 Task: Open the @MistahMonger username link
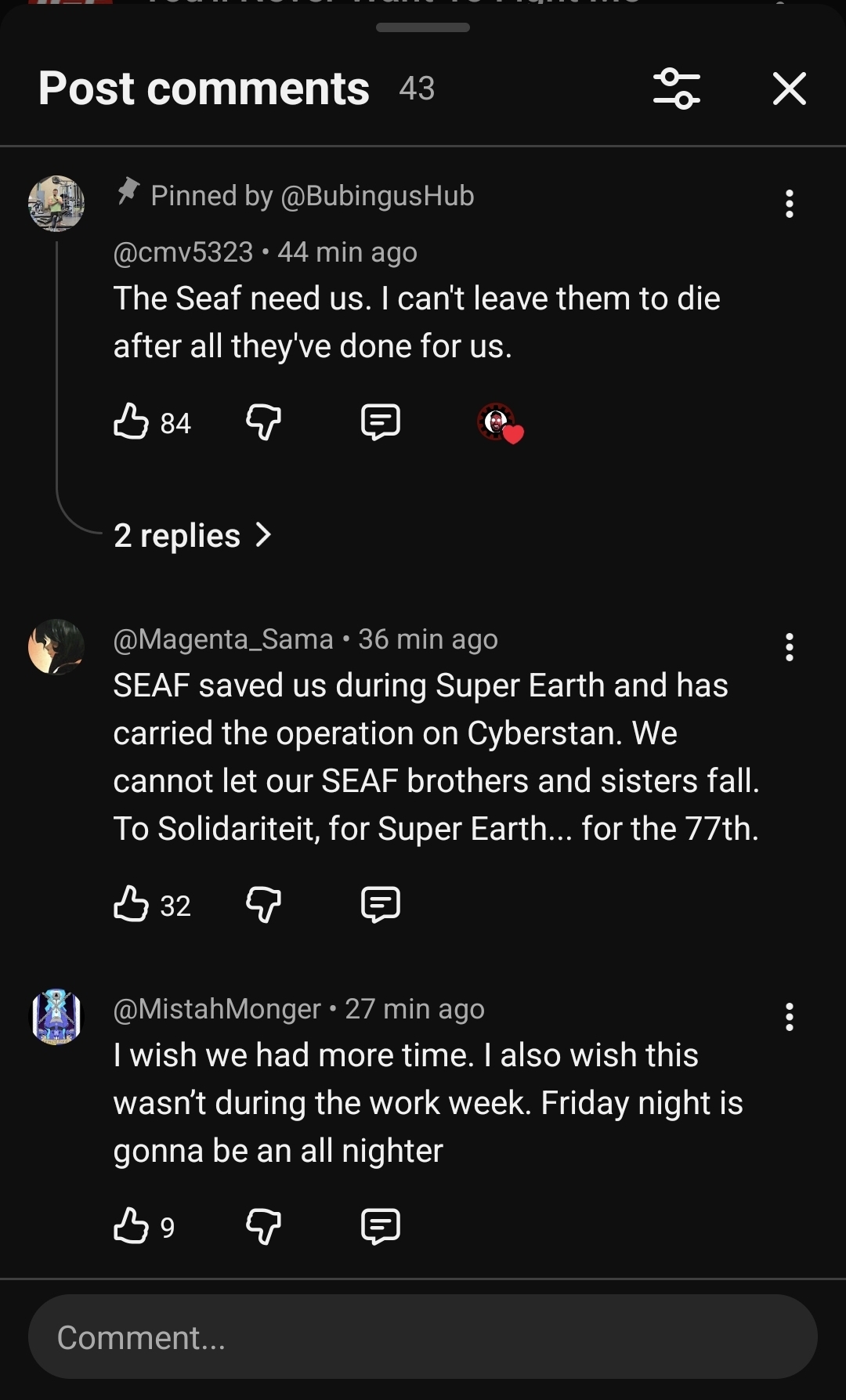point(217,1009)
